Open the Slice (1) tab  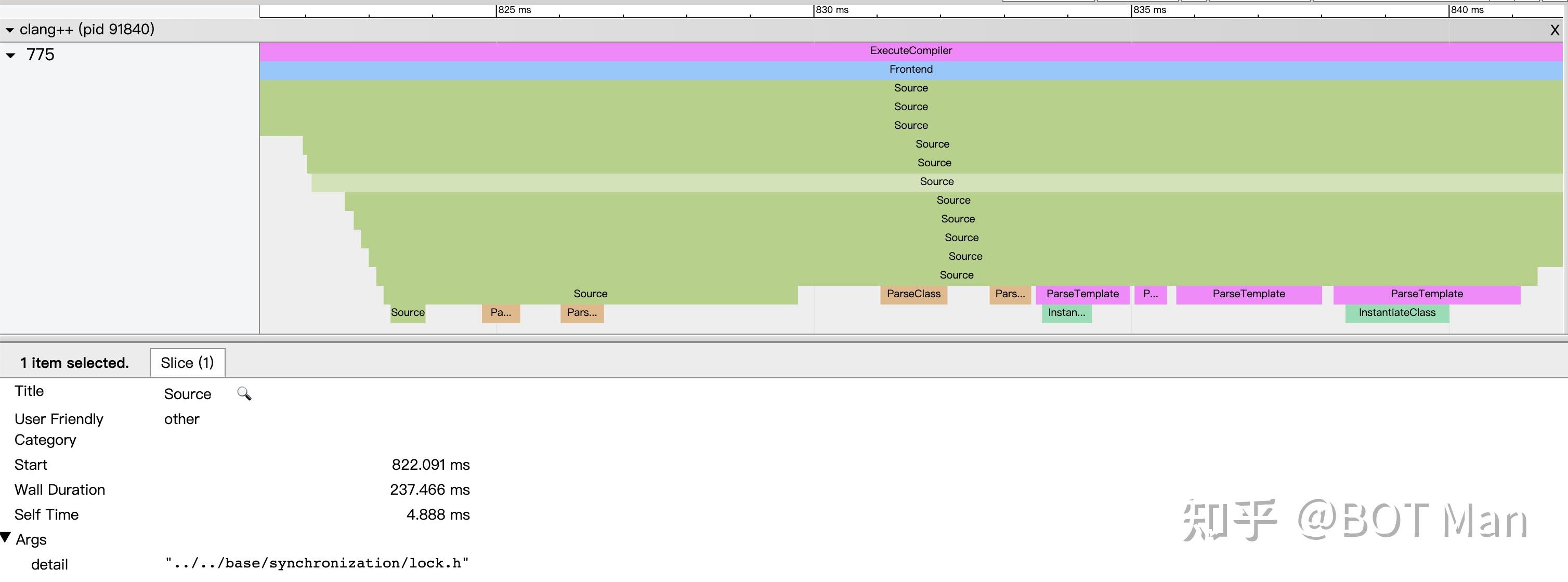[187, 363]
